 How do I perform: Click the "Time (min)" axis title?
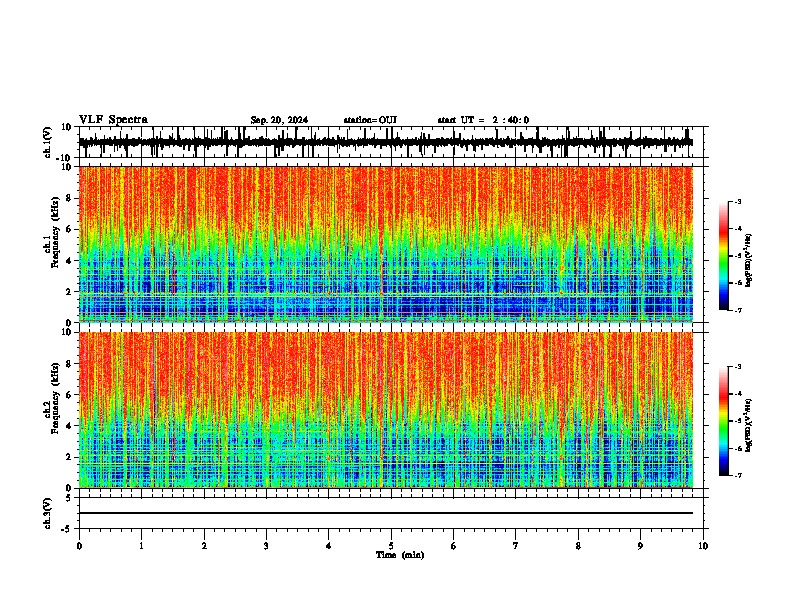[400, 555]
